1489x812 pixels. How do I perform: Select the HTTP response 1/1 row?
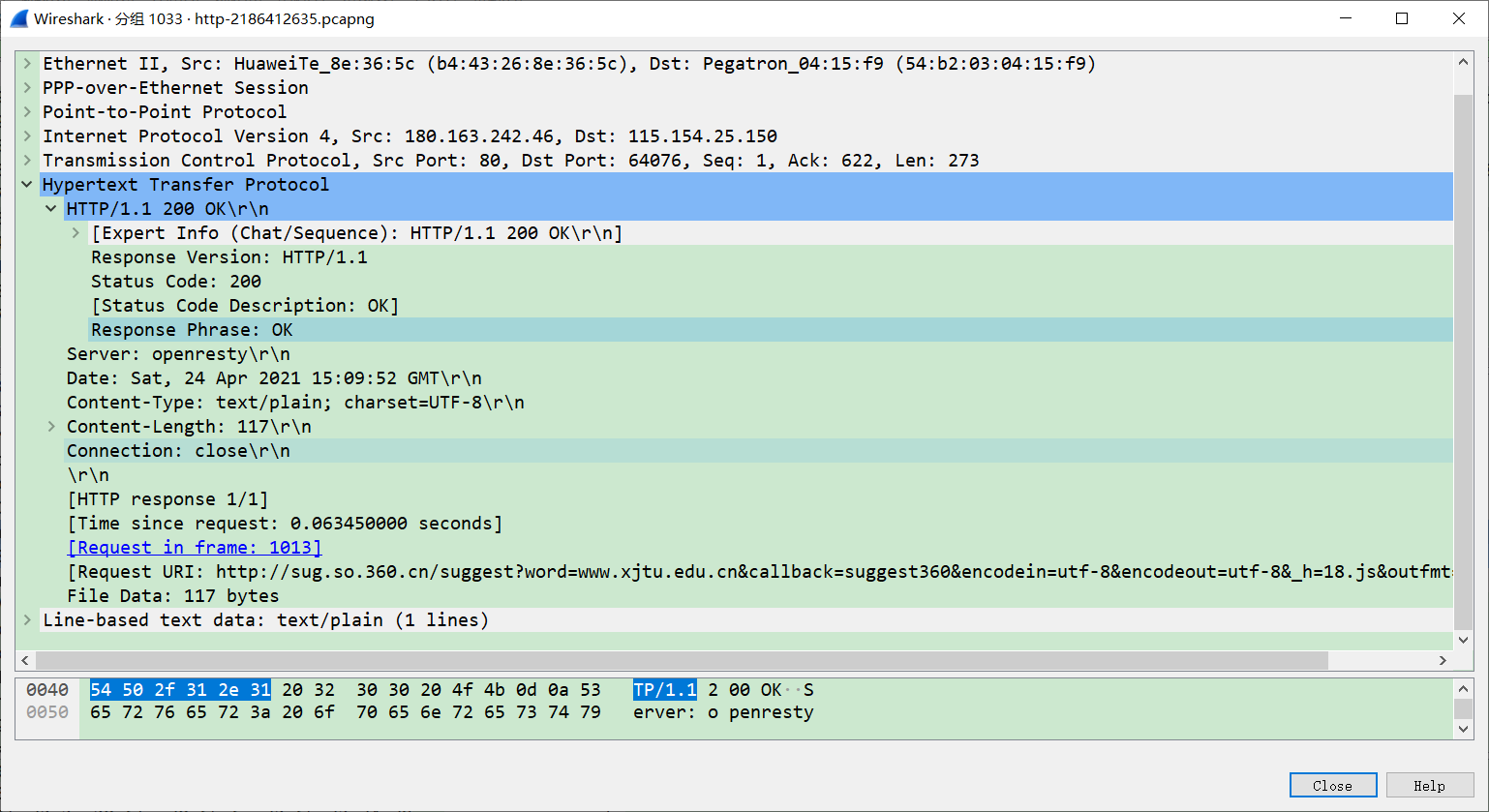click(x=759, y=499)
